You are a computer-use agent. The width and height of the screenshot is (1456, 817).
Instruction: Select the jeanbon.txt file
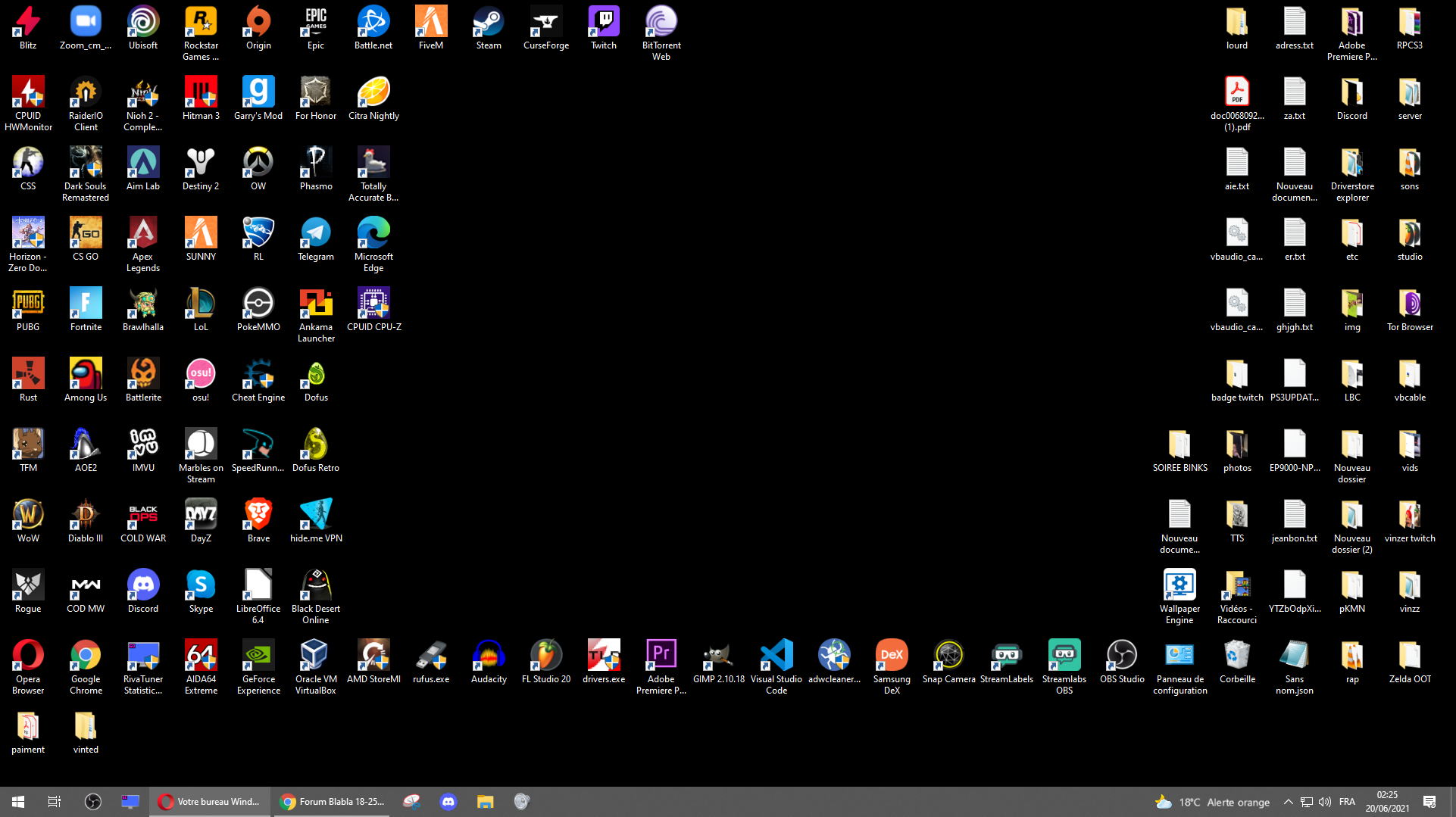(x=1295, y=522)
